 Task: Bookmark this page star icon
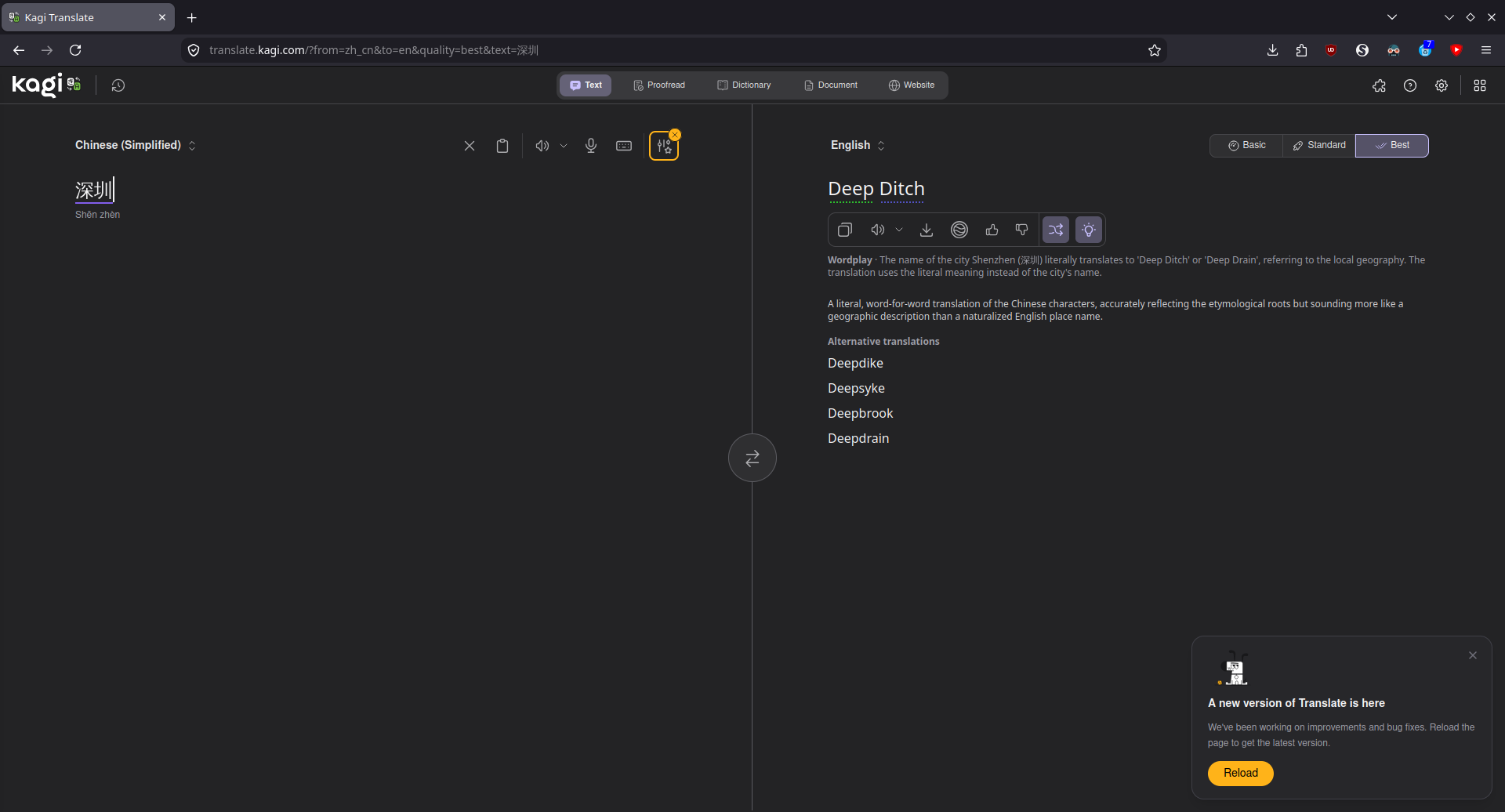pyautogui.click(x=1155, y=50)
